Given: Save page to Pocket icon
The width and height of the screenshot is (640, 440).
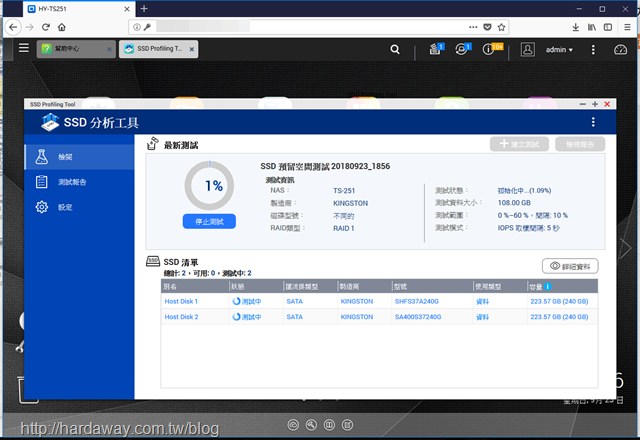Looking at the screenshot, I should click(487, 27).
